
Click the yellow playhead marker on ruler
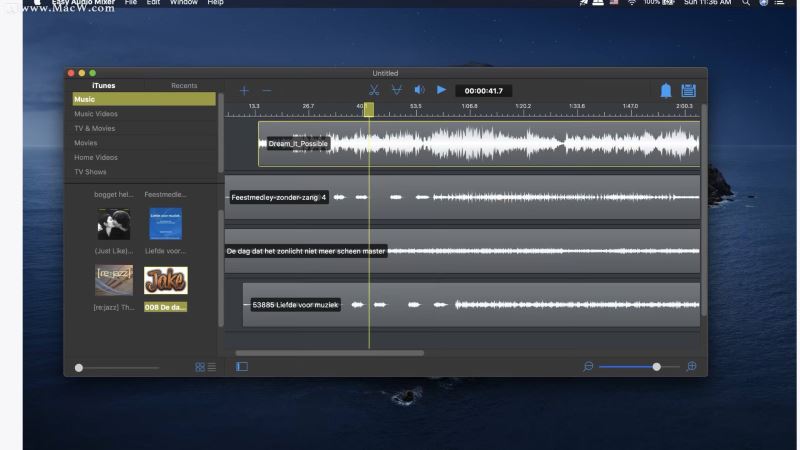click(369, 109)
